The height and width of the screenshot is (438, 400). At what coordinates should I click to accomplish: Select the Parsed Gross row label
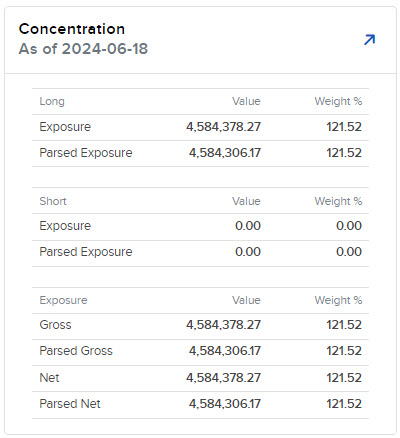76,351
